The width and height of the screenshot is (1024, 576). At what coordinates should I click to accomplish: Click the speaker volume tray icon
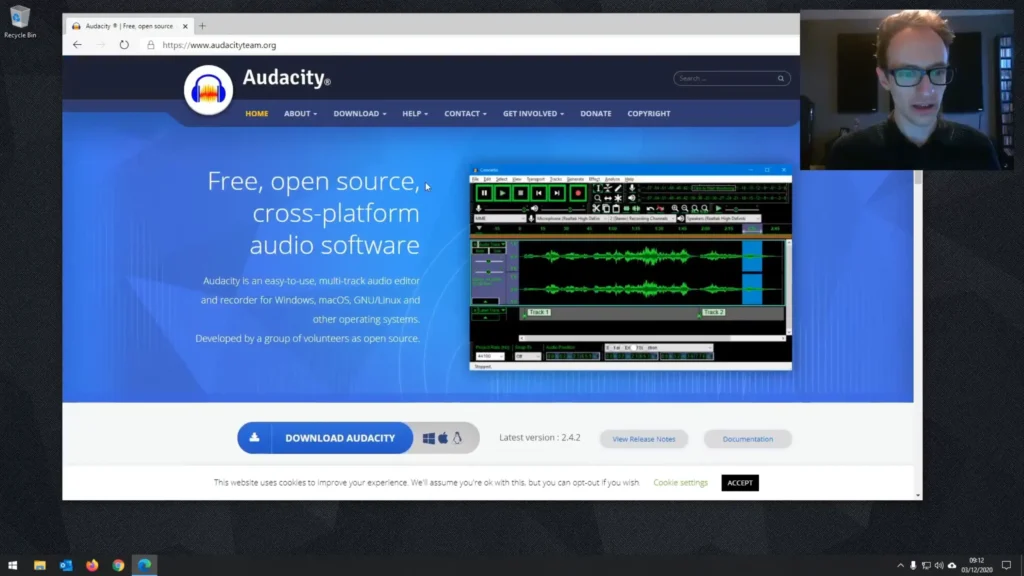point(939,566)
